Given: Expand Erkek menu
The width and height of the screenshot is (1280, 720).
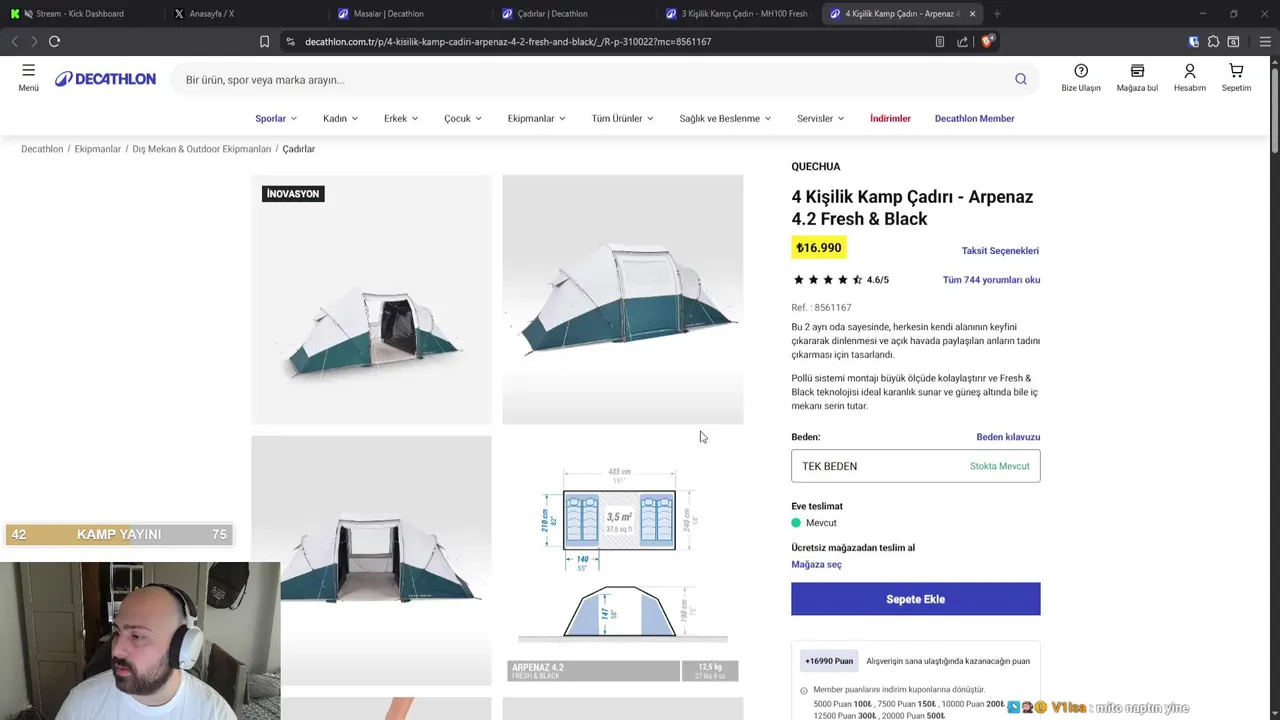Looking at the screenshot, I should click(401, 118).
